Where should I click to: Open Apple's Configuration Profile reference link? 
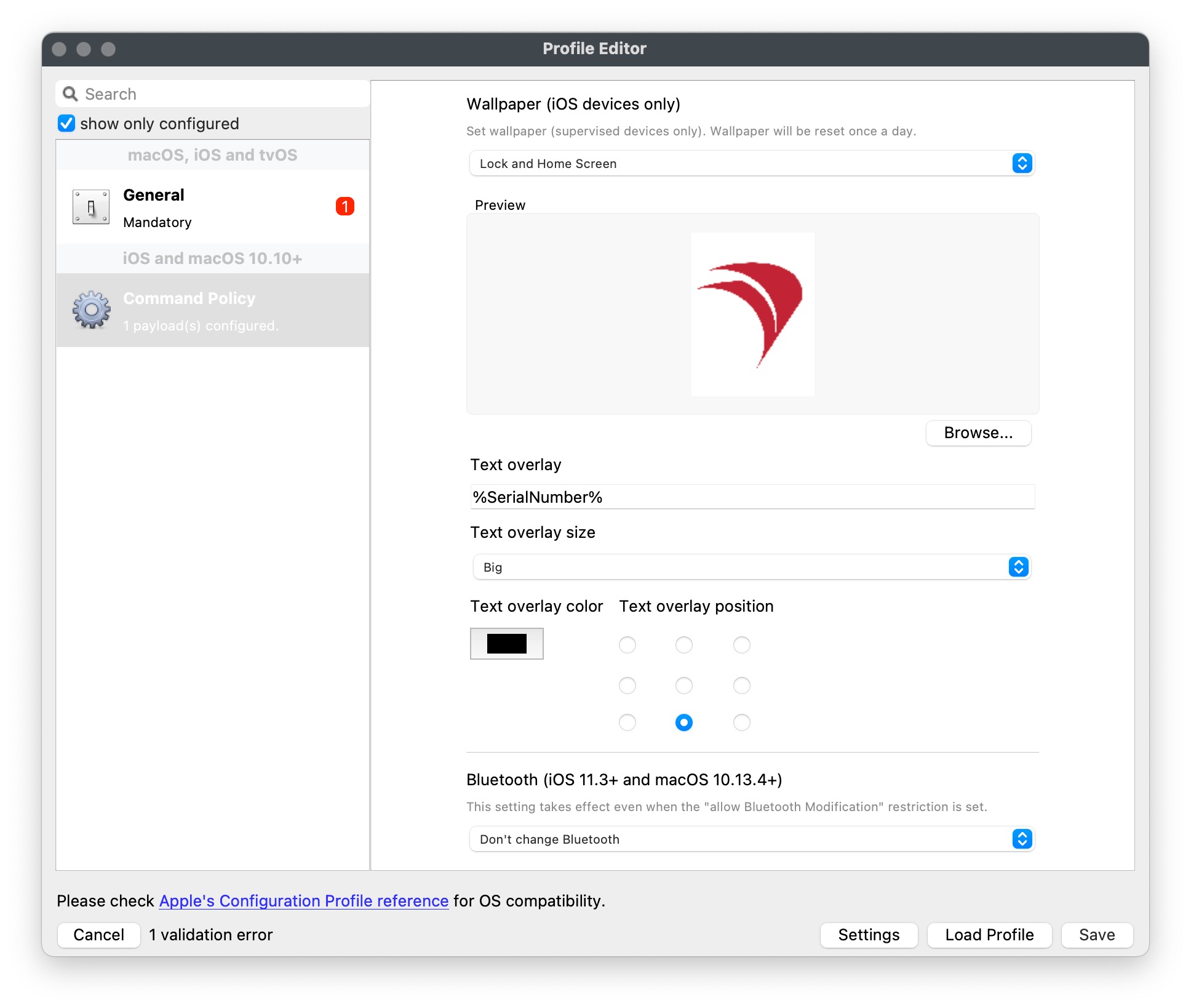click(x=304, y=901)
